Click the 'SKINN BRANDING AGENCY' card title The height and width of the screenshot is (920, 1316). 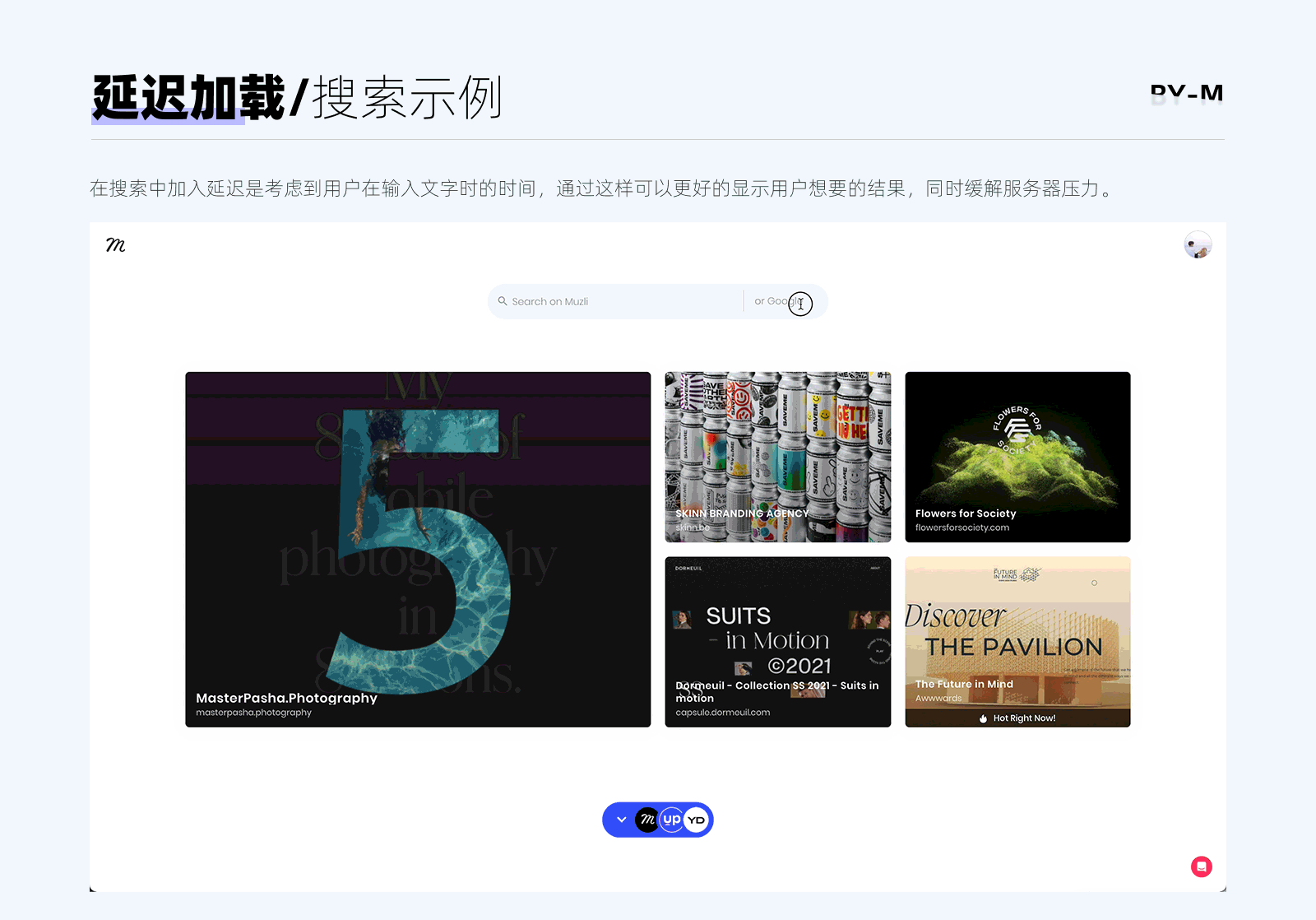pyautogui.click(x=742, y=513)
